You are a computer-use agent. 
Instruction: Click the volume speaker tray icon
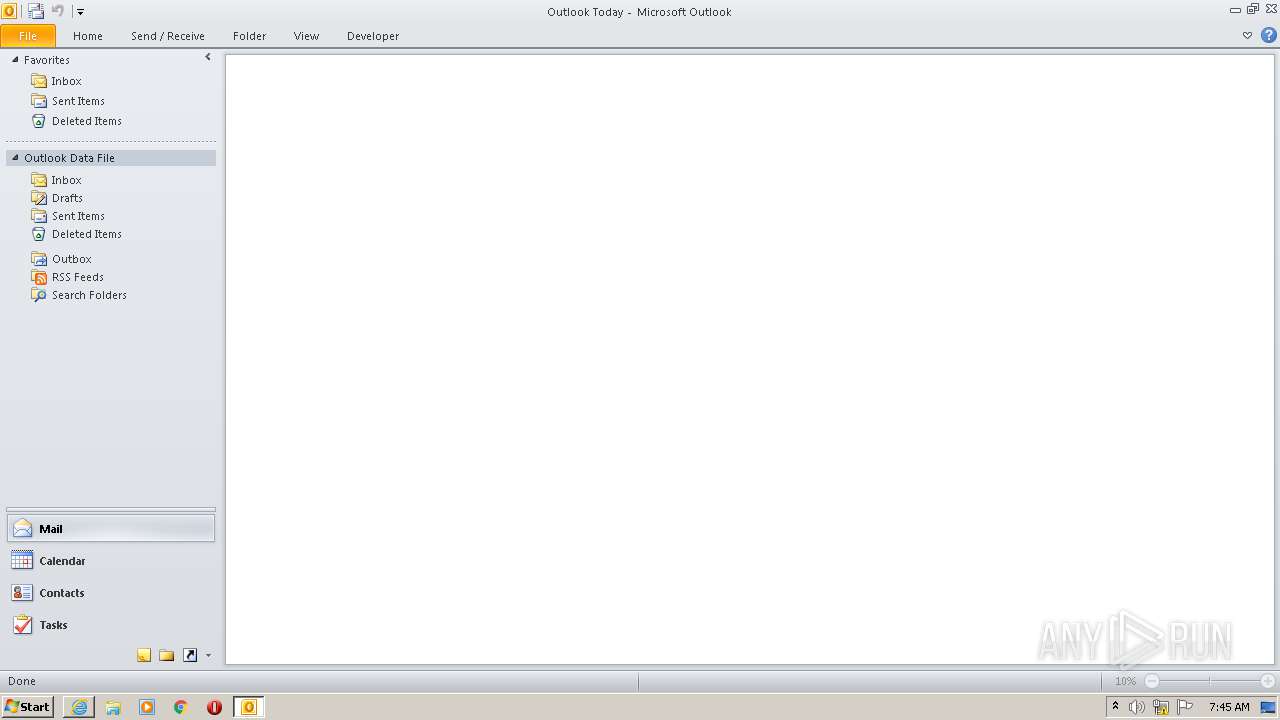pos(1137,707)
